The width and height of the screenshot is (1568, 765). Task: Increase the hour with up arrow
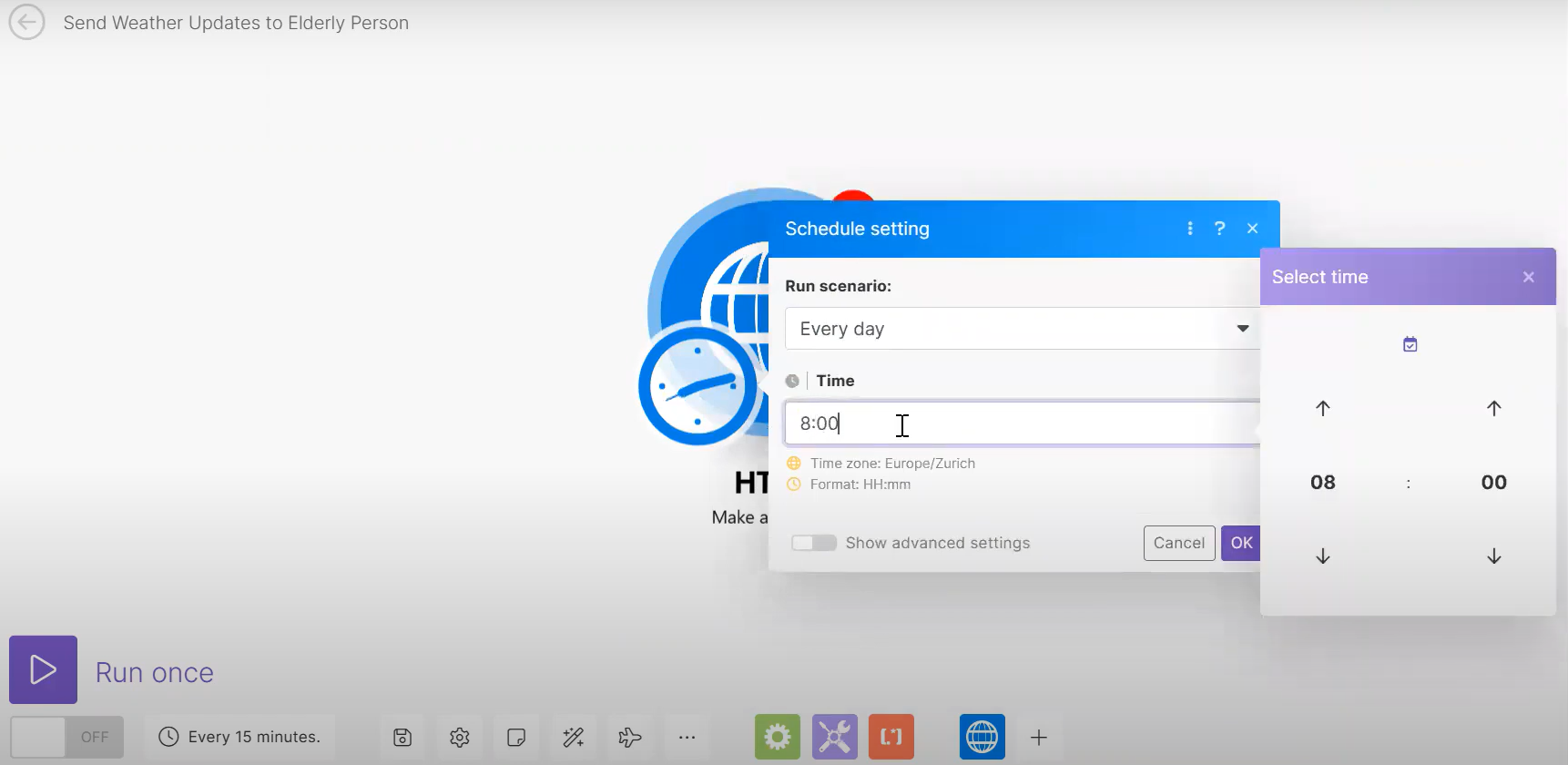[1323, 408]
